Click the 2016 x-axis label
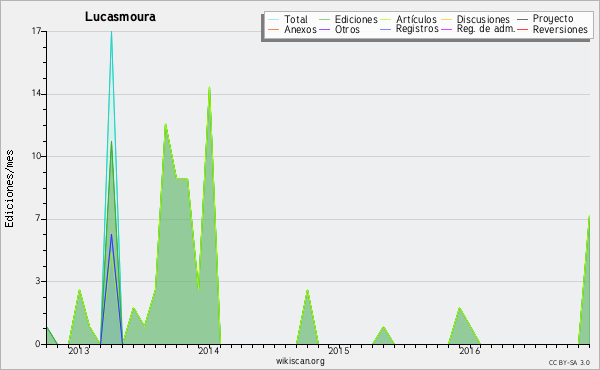 point(470,350)
